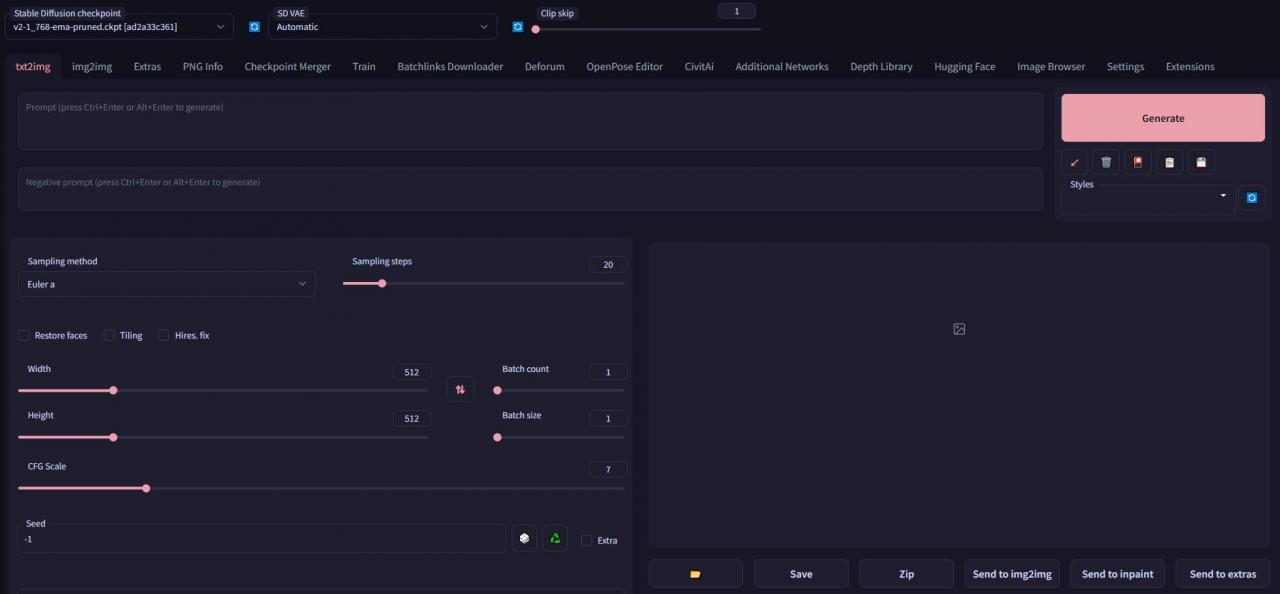Click the Height number box
This screenshot has width=1280, height=594.
pos(411,418)
